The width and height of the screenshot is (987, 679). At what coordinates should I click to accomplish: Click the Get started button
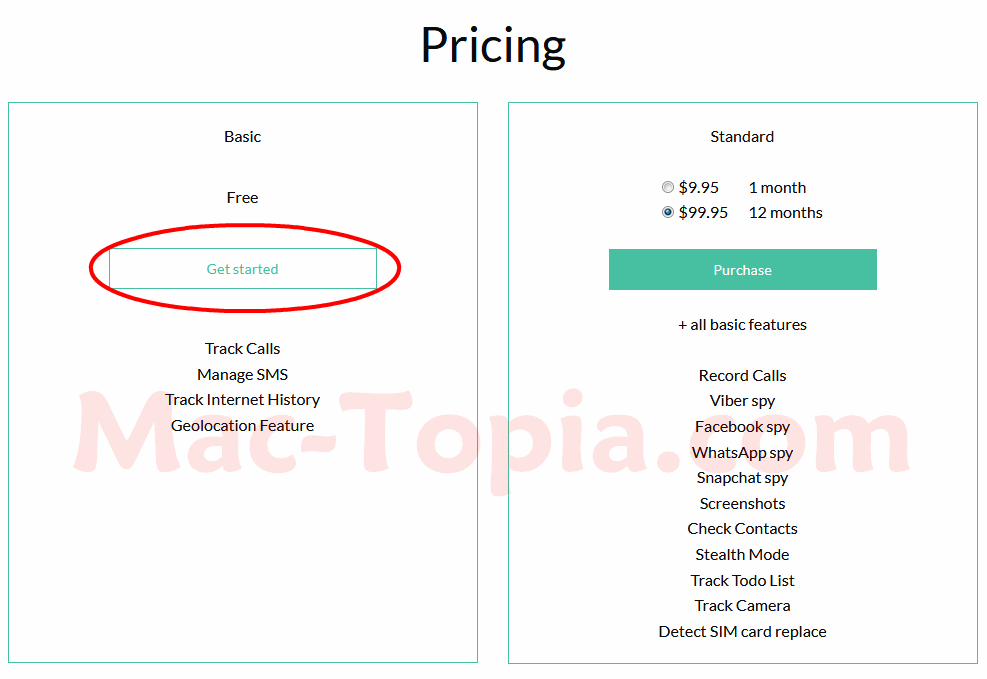click(x=242, y=269)
